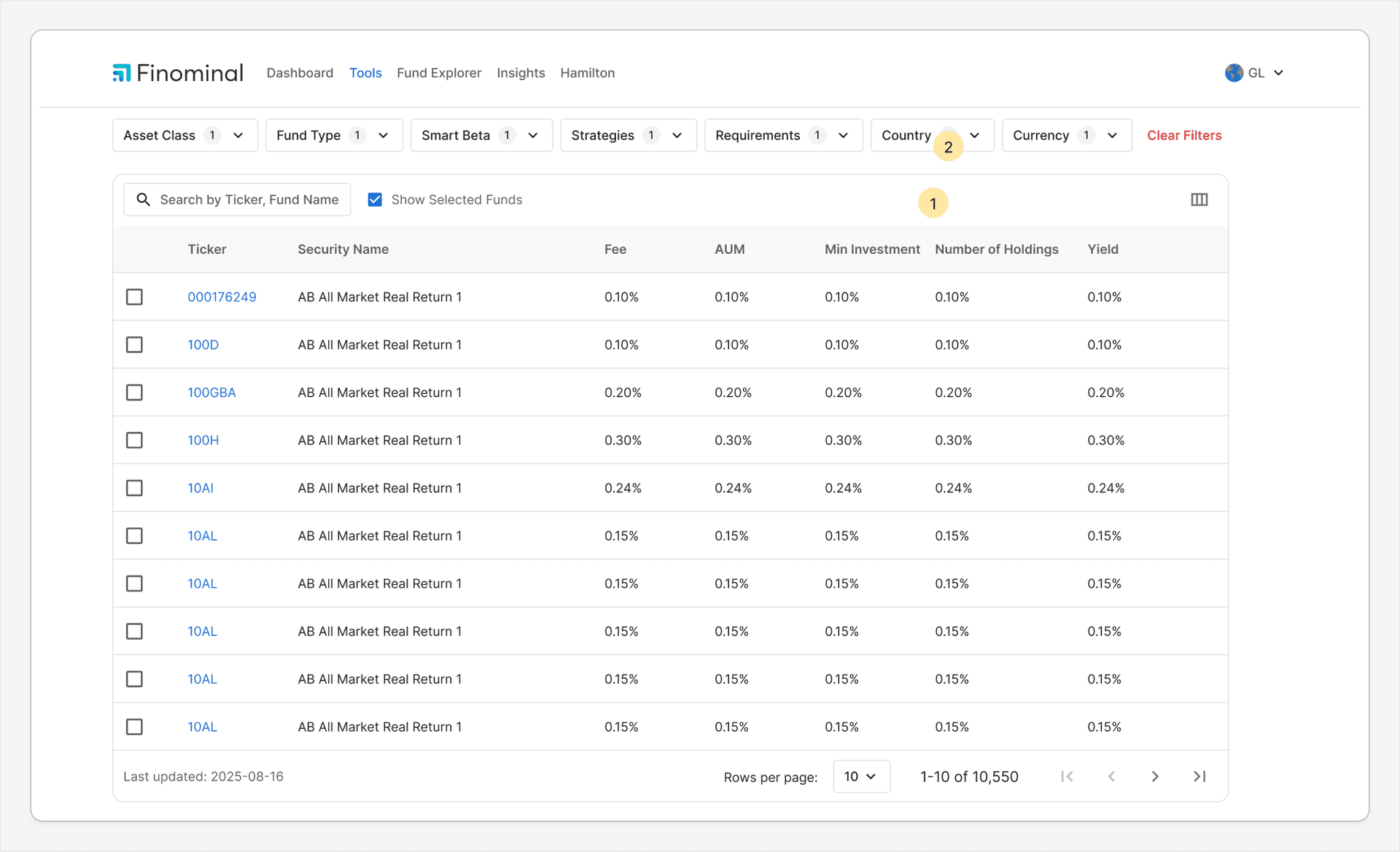Click the Number of Holdings header
This screenshot has width=1400, height=852.
coord(997,249)
